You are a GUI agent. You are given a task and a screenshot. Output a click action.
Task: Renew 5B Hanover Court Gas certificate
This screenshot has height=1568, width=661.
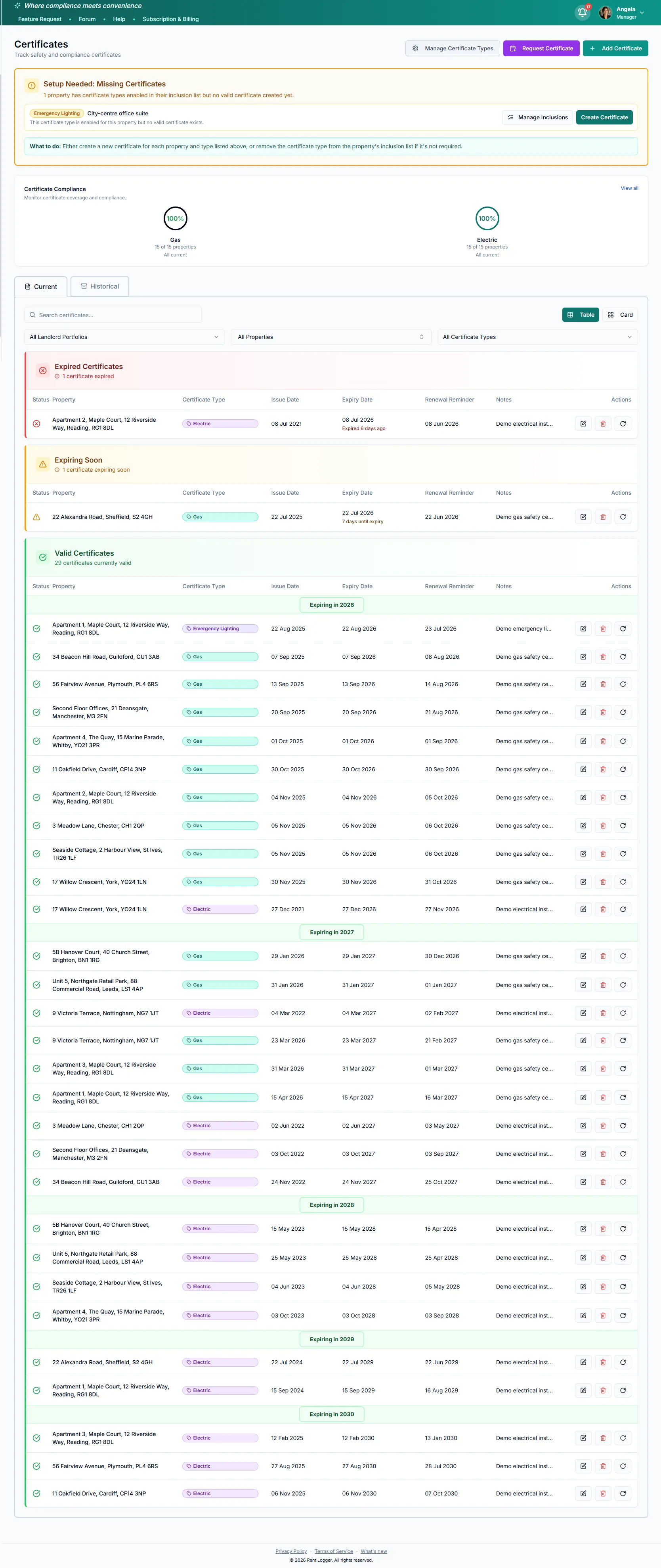click(x=623, y=956)
